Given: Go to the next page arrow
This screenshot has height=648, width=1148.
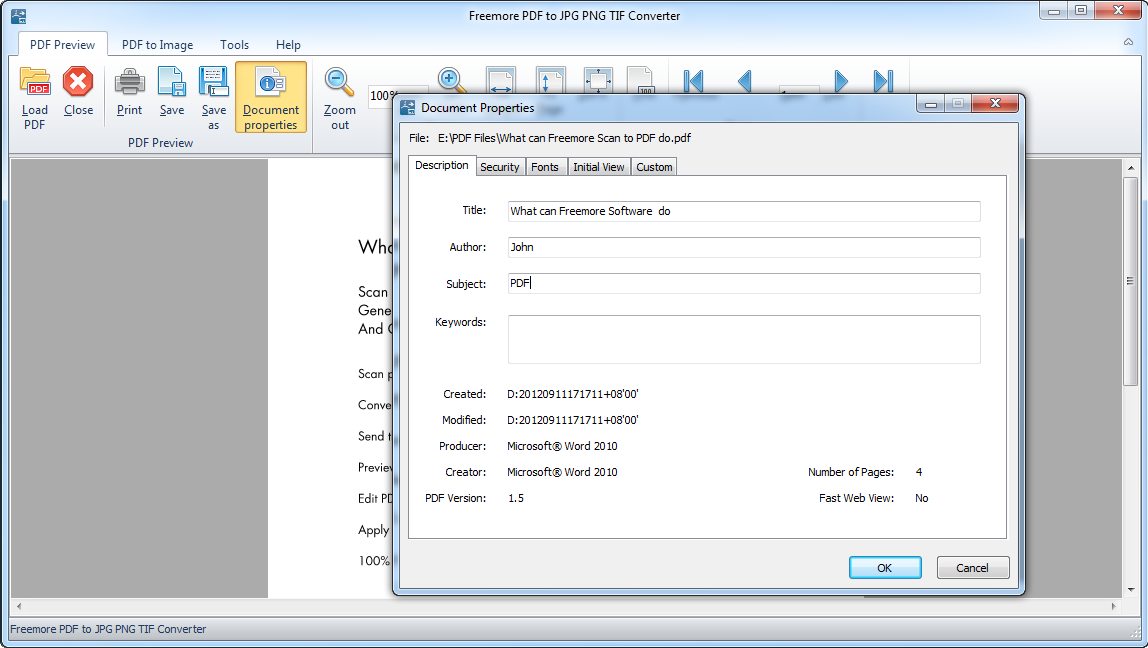Looking at the screenshot, I should click(841, 81).
